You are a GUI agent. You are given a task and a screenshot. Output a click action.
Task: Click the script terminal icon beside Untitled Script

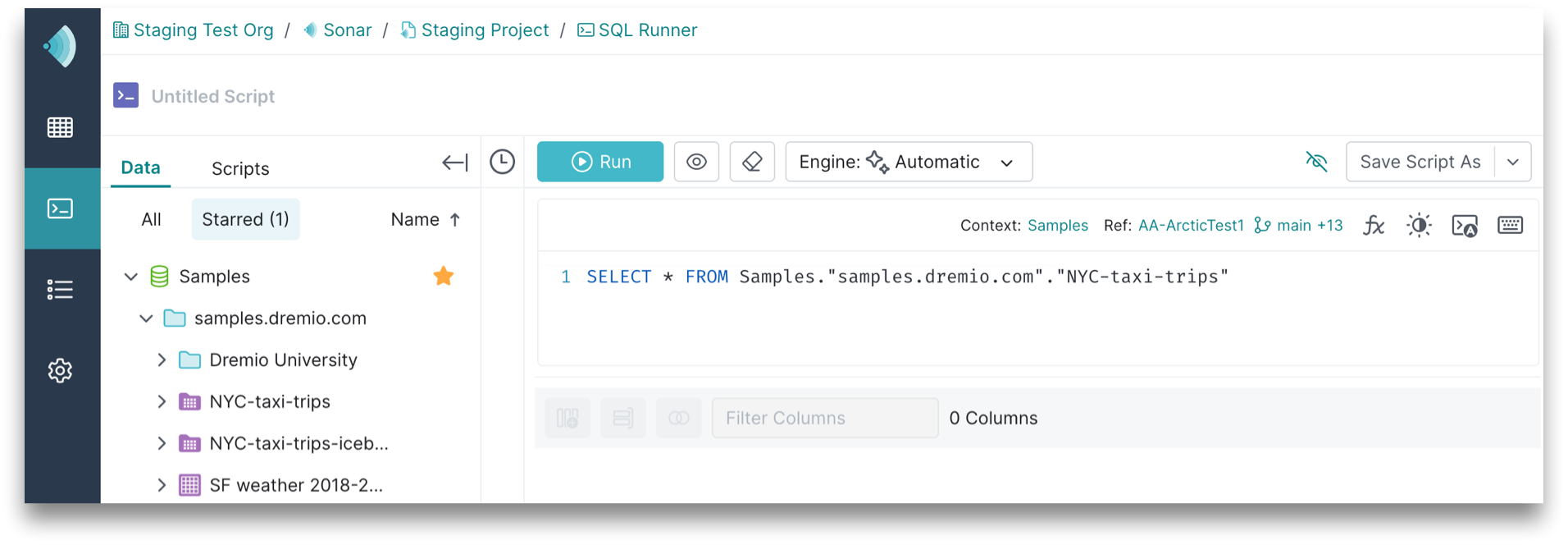[125, 95]
